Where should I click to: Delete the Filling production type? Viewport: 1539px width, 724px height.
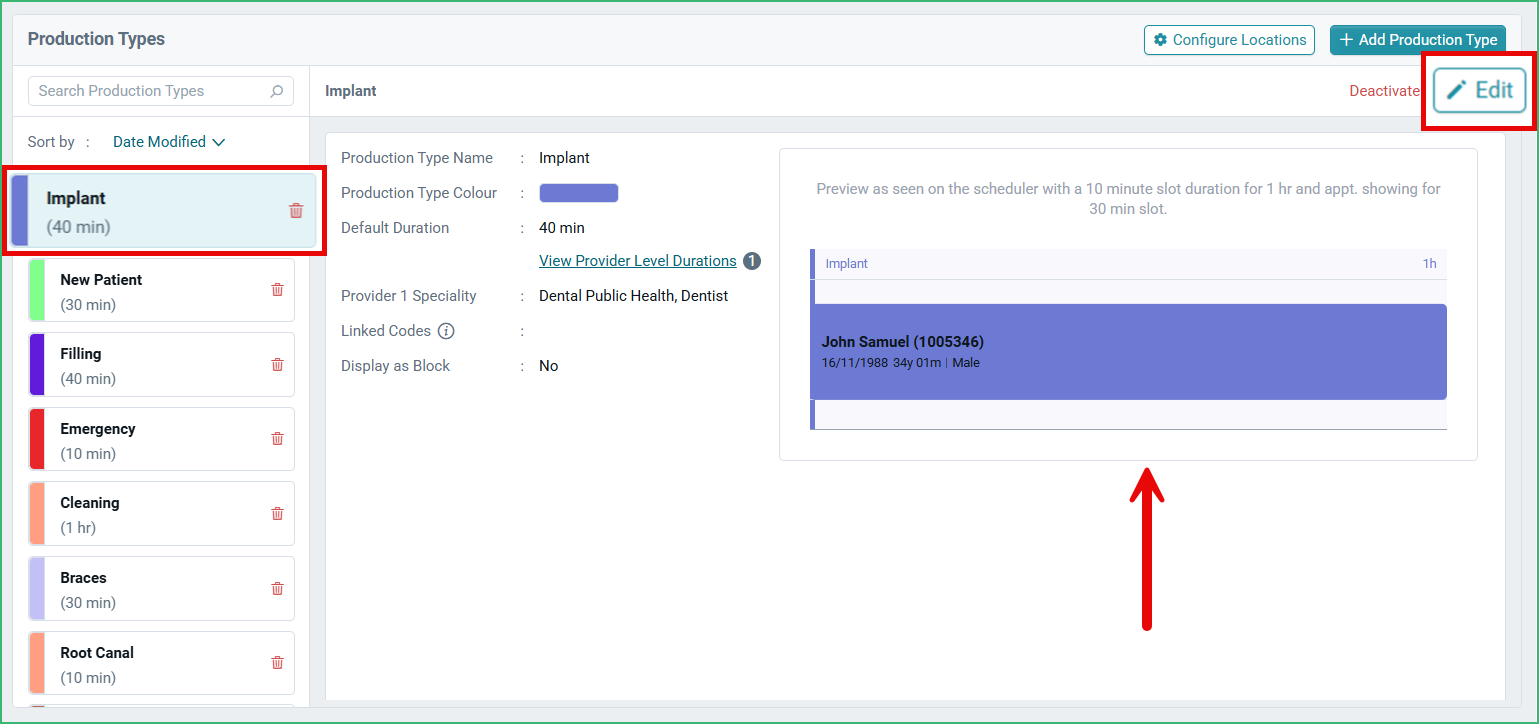click(x=278, y=364)
